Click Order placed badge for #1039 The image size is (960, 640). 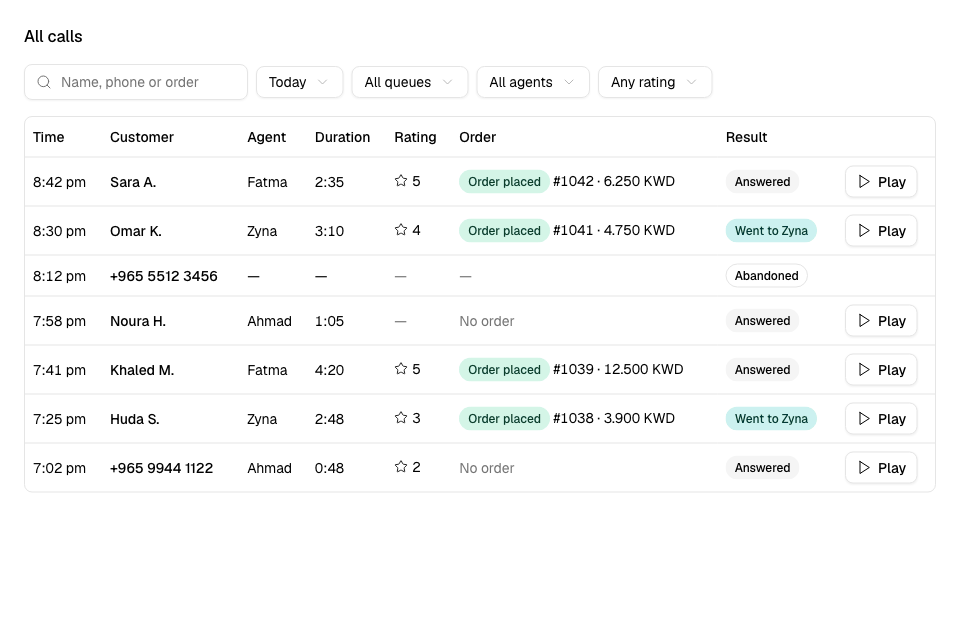point(504,369)
